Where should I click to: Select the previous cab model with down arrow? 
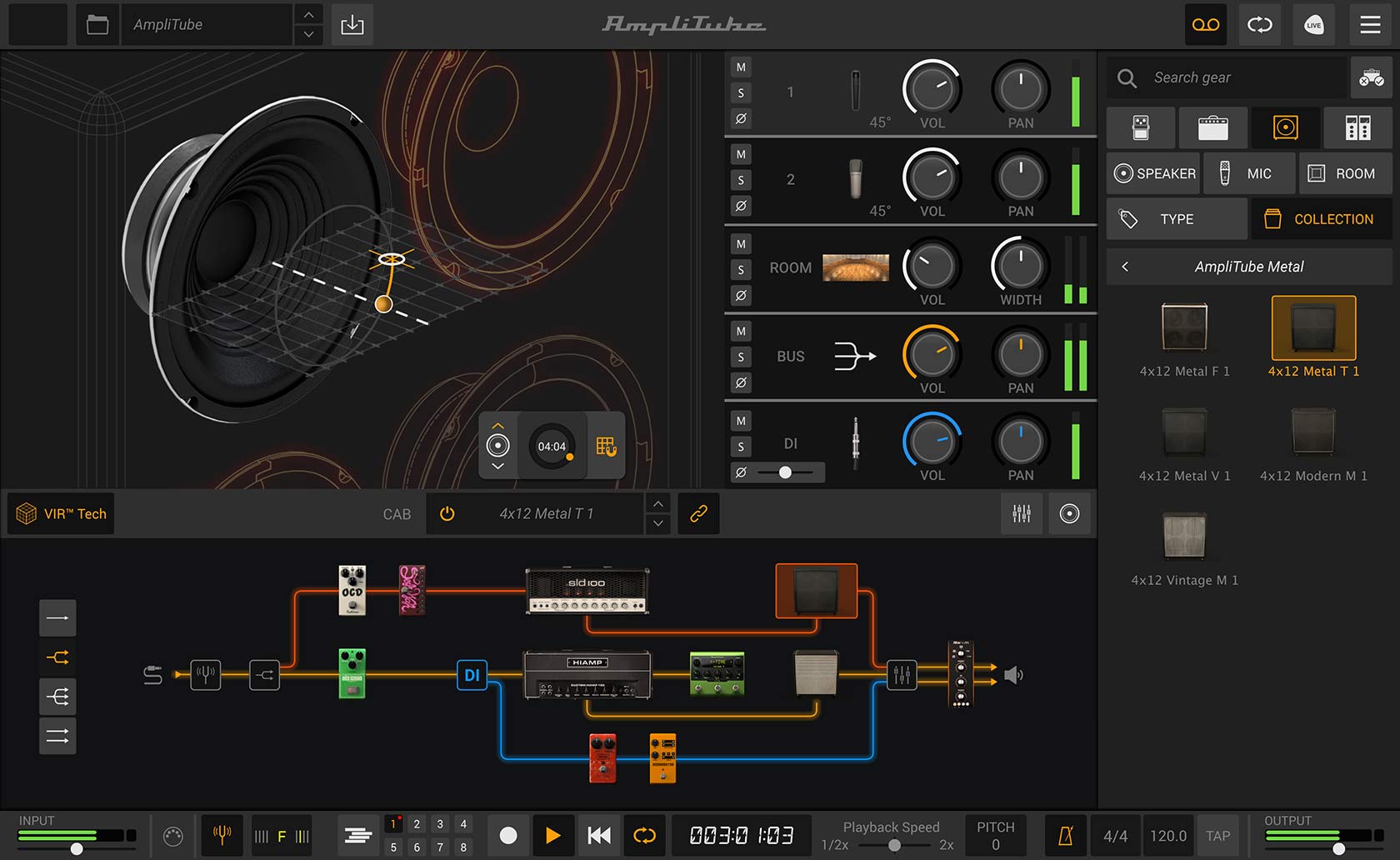click(x=658, y=524)
